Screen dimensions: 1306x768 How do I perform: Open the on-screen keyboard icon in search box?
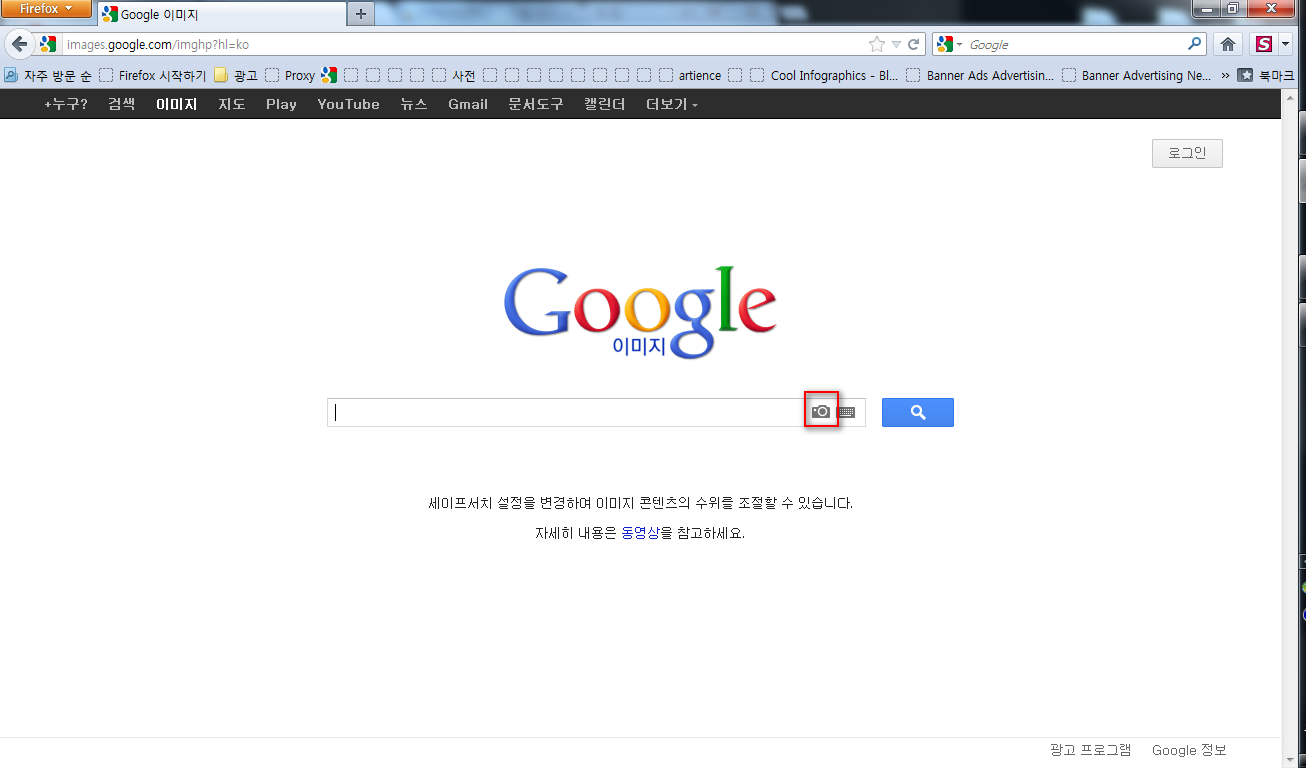click(847, 412)
